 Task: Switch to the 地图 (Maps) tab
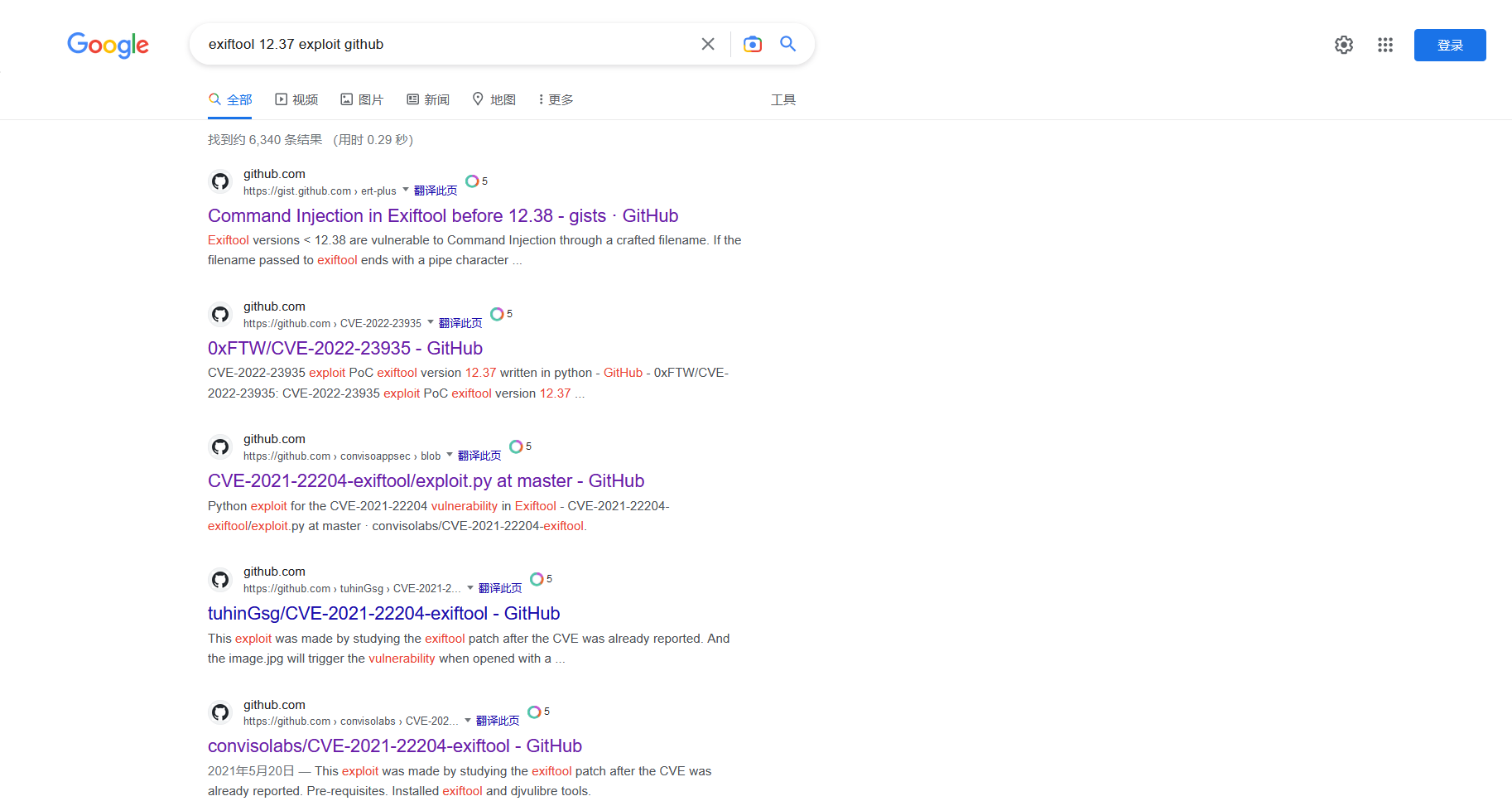(494, 99)
